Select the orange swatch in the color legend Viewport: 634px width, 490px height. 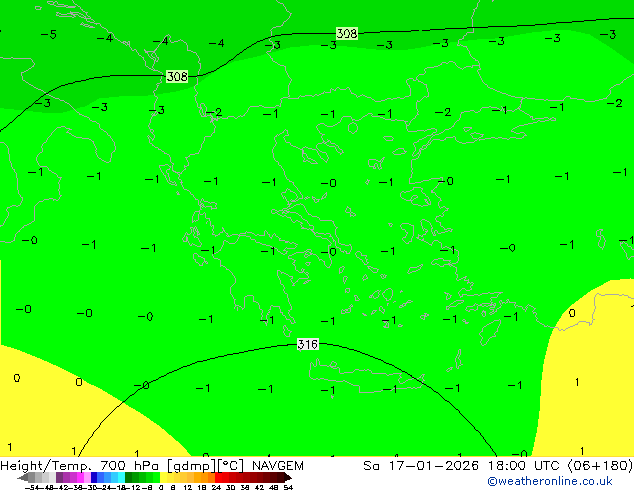click(205, 477)
